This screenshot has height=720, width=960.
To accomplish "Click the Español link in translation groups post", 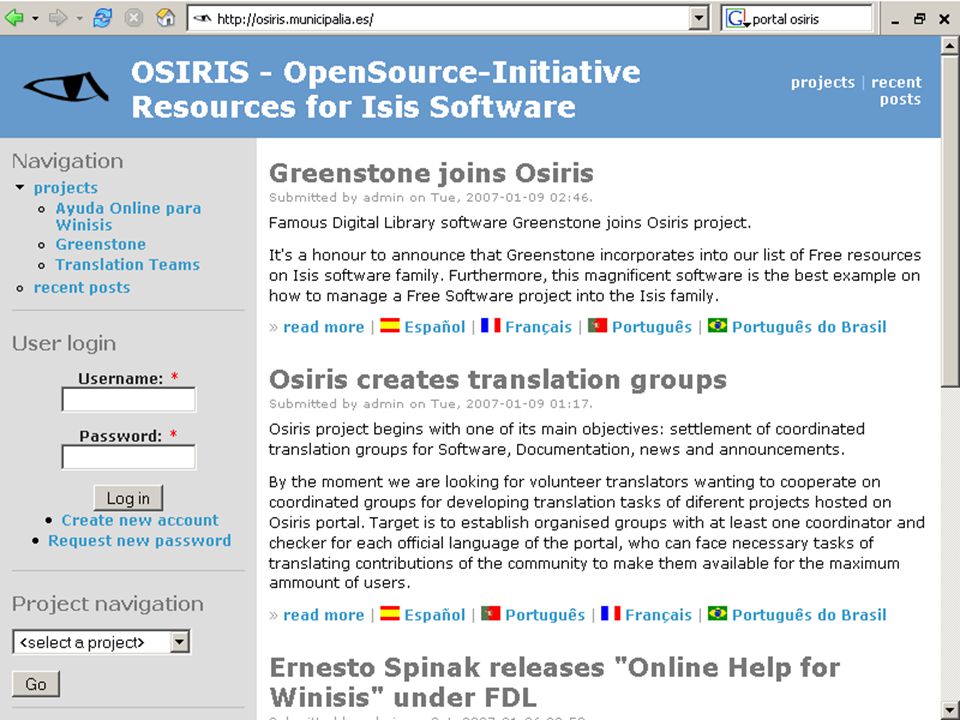I will point(435,615).
